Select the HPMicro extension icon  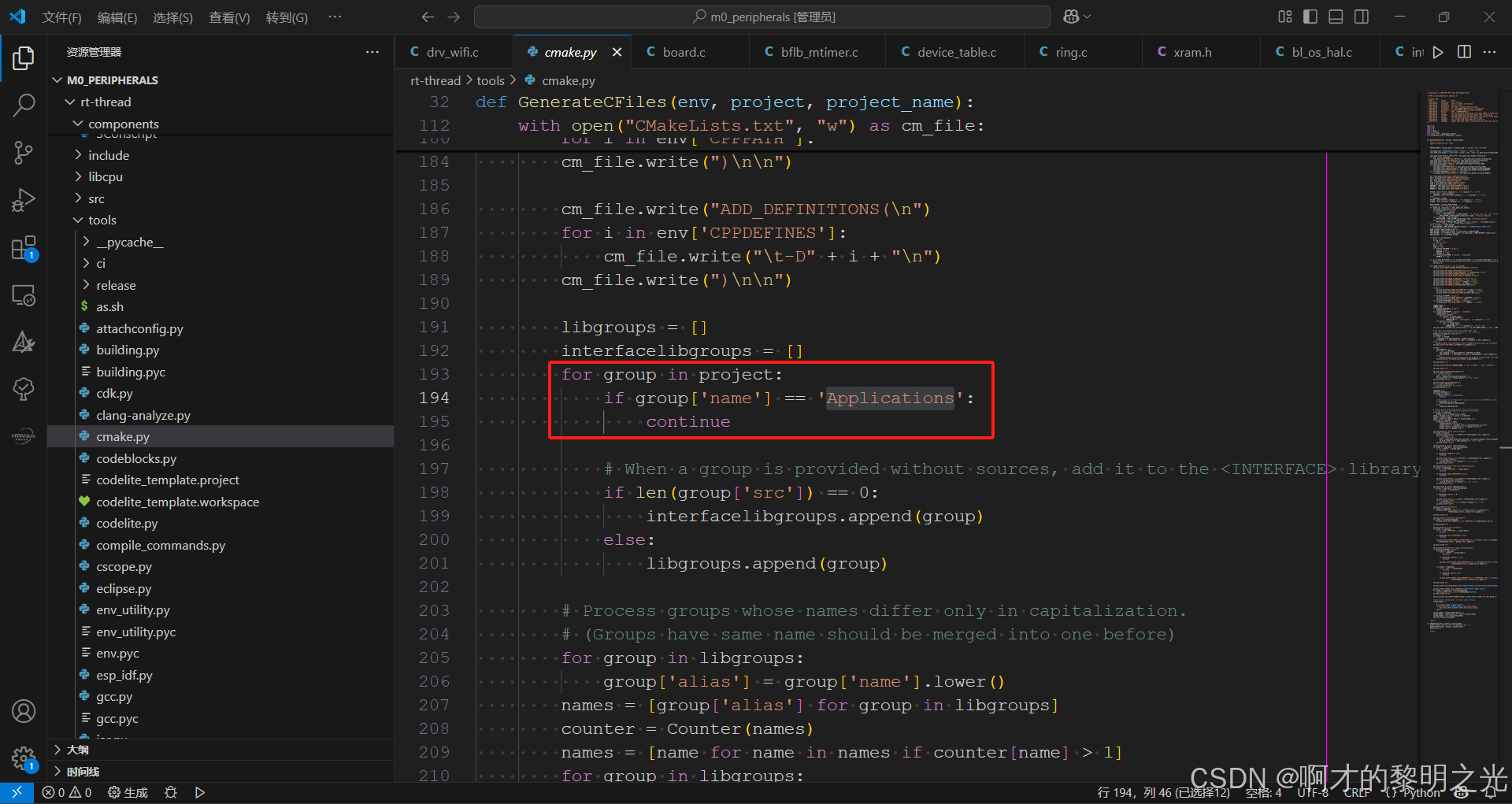coord(24,435)
